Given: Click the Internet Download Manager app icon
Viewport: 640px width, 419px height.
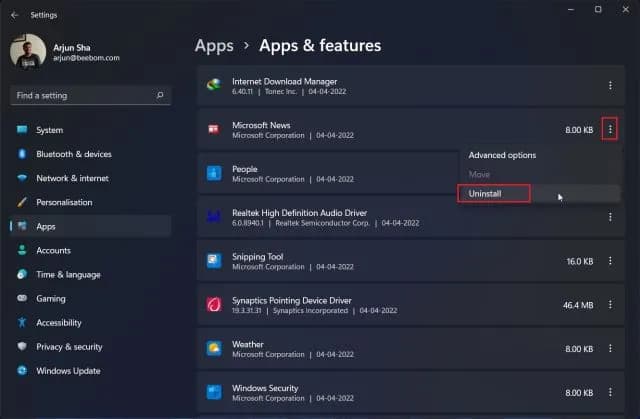Looking at the screenshot, I should [214, 86].
